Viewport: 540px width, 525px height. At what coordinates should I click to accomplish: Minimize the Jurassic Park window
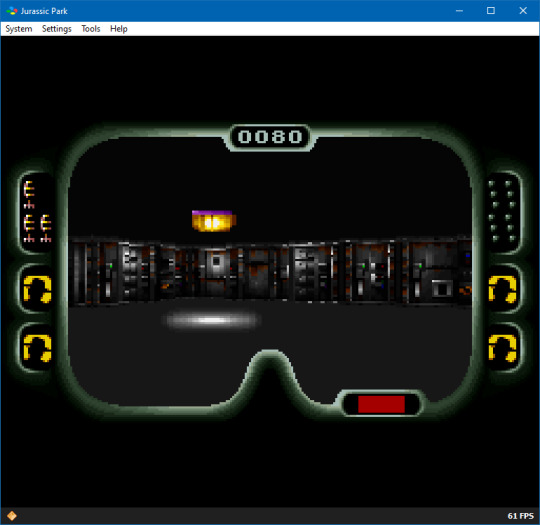pyautogui.click(x=459, y=11)
